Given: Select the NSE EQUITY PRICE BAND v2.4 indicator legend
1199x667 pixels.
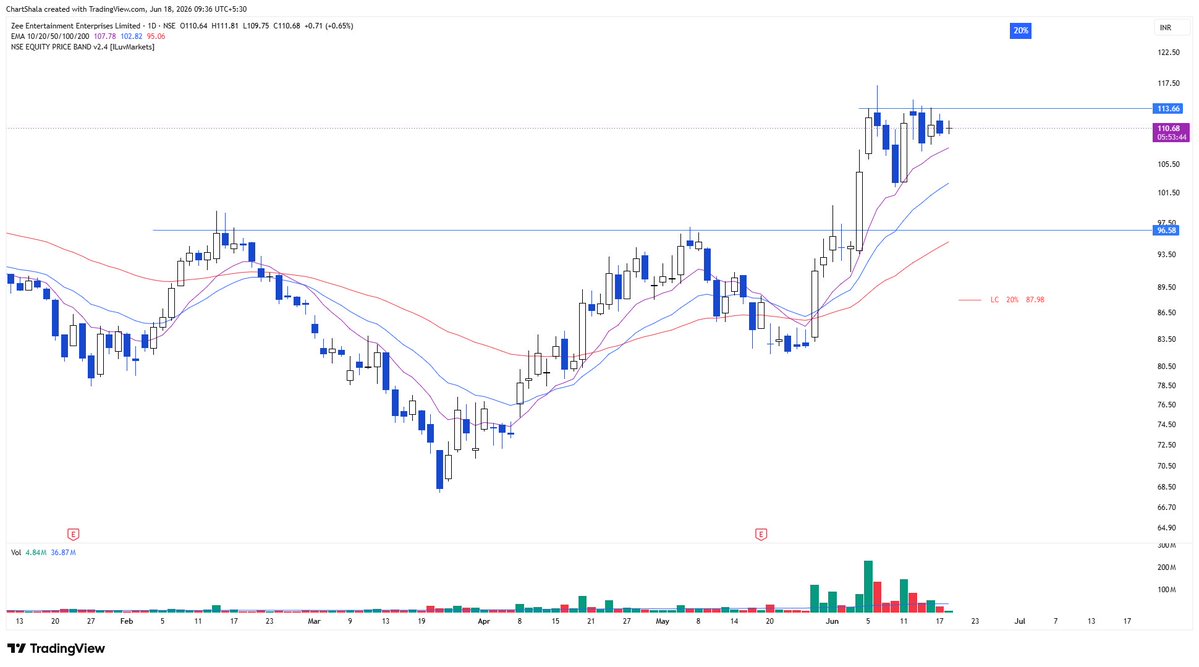Looking at the screenshot, I should [x=83, y=47].
